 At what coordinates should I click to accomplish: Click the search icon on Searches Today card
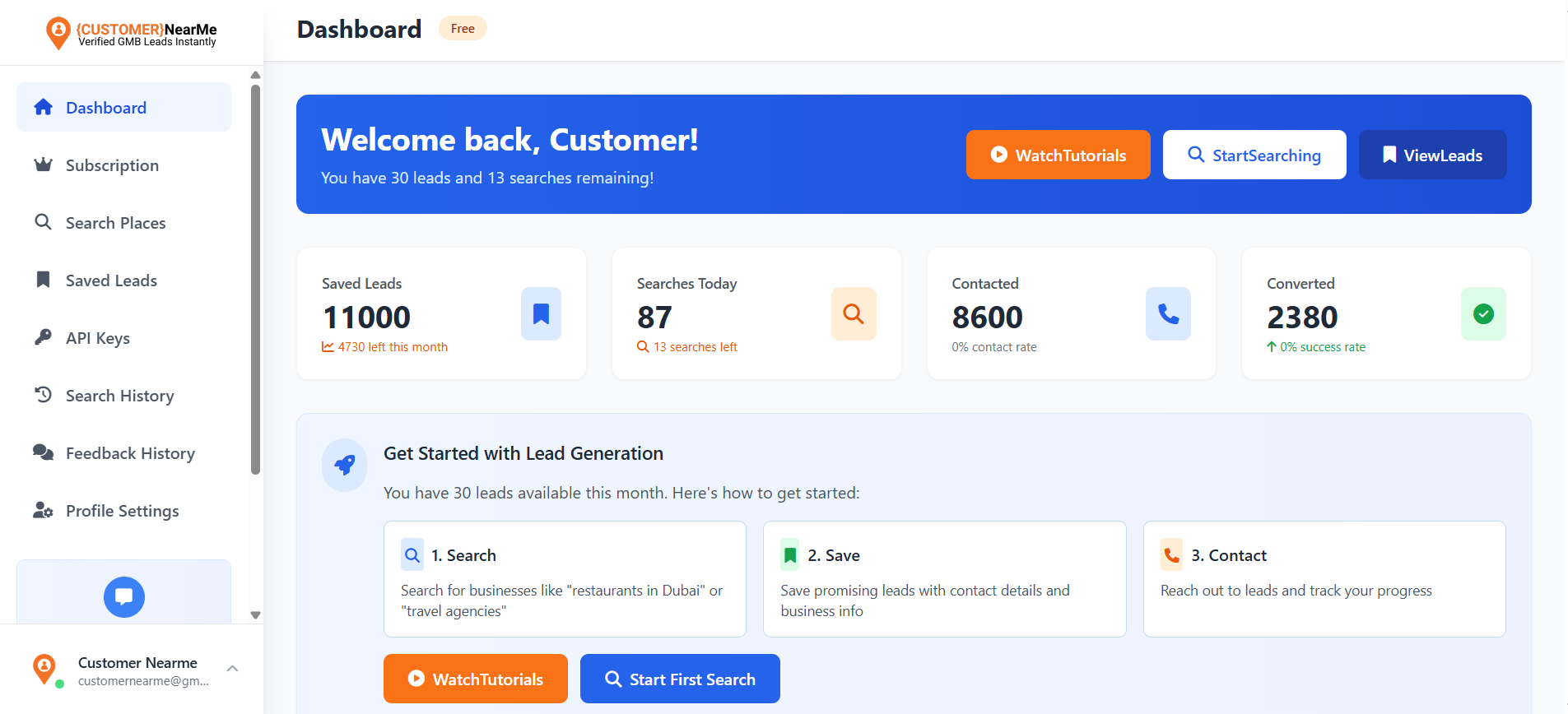(853, 313)
